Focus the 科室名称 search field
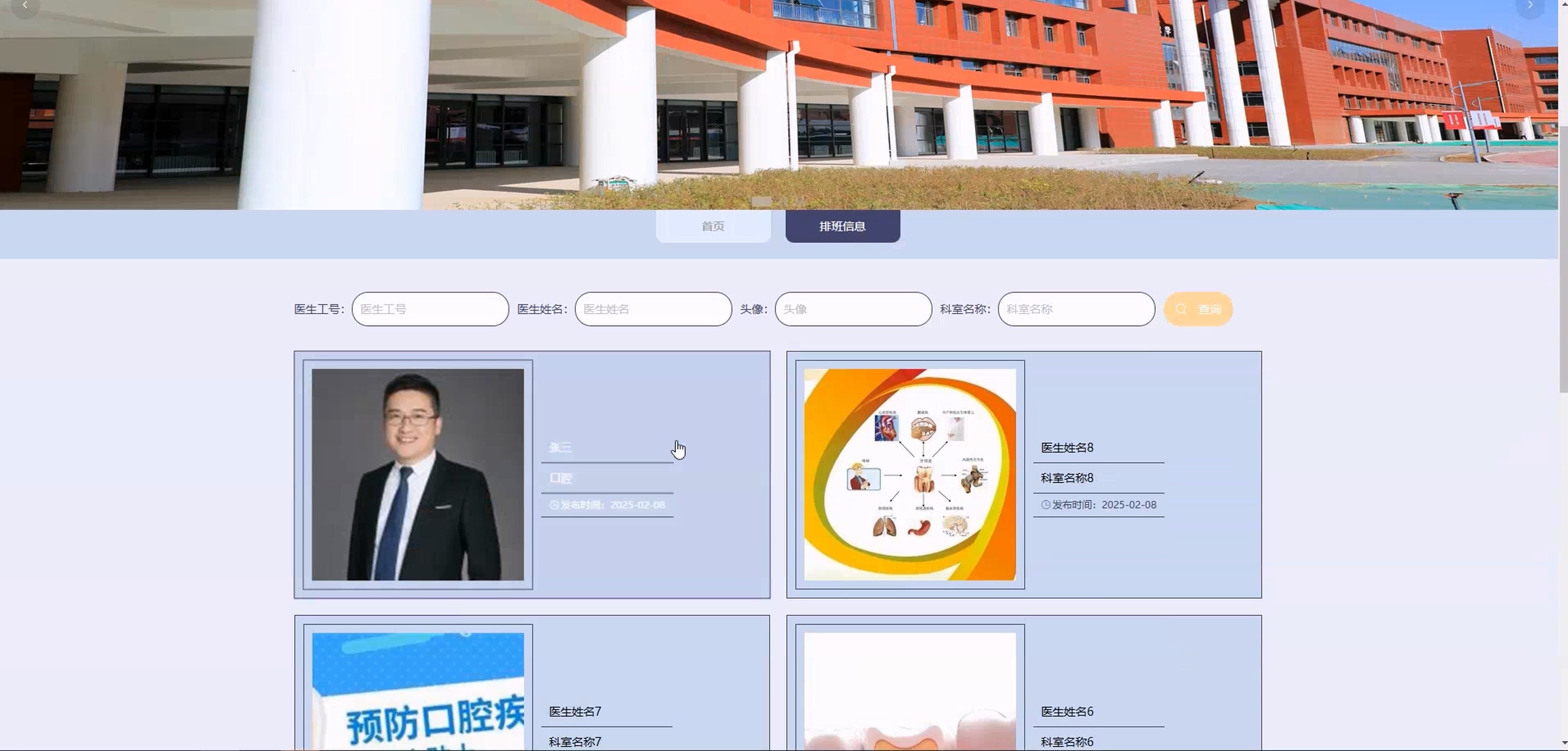The height and width of the screenshot is (751, 1568). click(1075, 309)
